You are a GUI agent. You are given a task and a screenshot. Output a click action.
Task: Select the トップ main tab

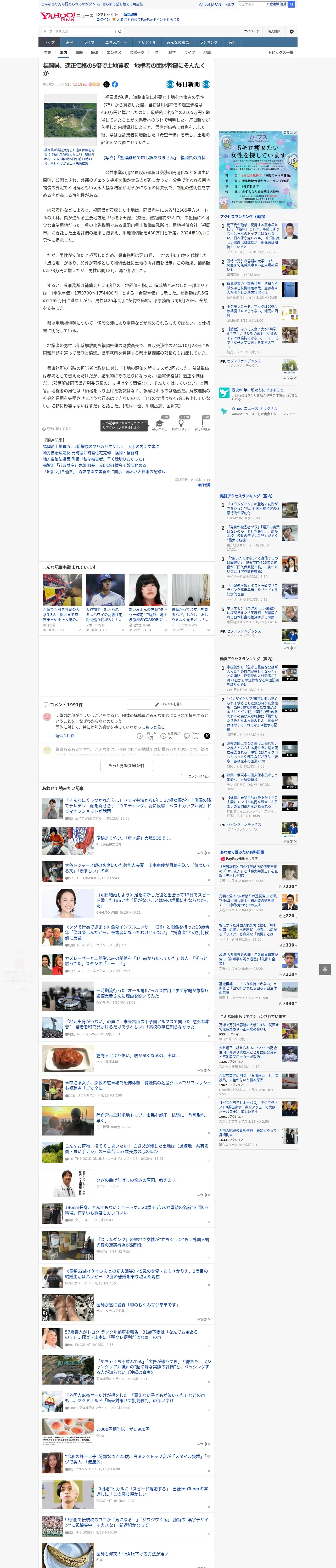(49, 43)
